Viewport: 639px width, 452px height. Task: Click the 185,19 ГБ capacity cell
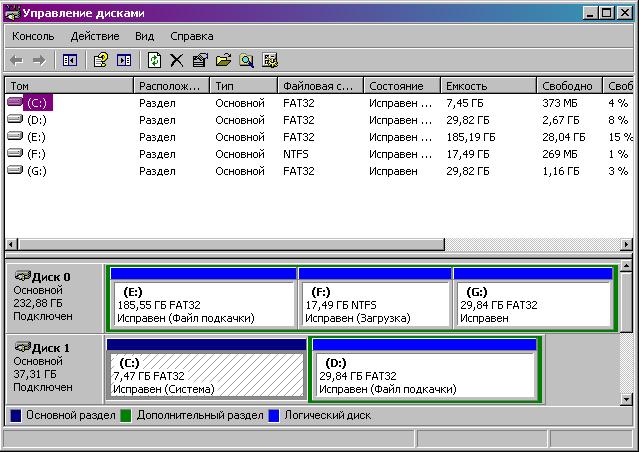[x=471, y=137]
